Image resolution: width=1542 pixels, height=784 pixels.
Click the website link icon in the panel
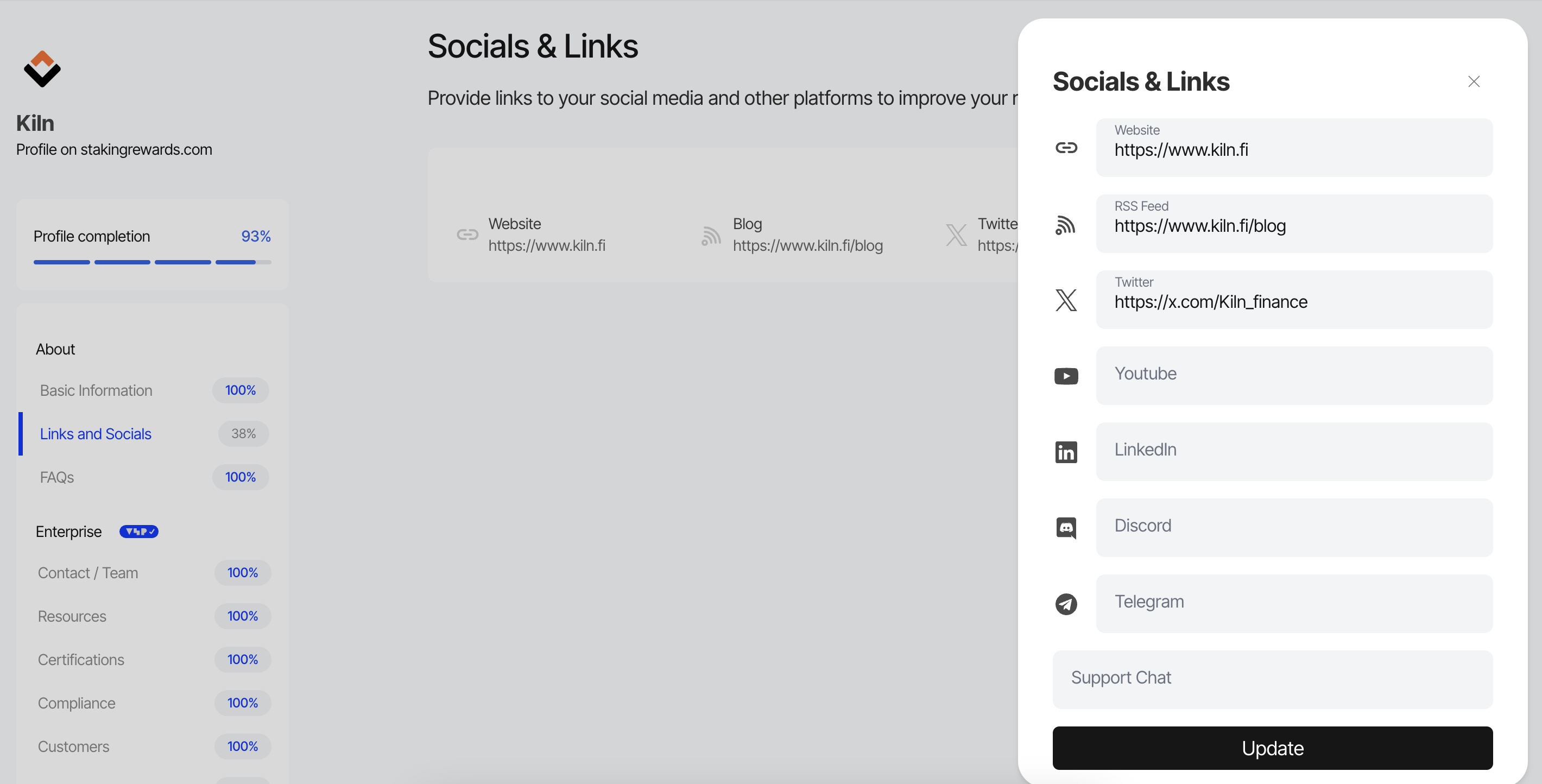click(1066, 148)
